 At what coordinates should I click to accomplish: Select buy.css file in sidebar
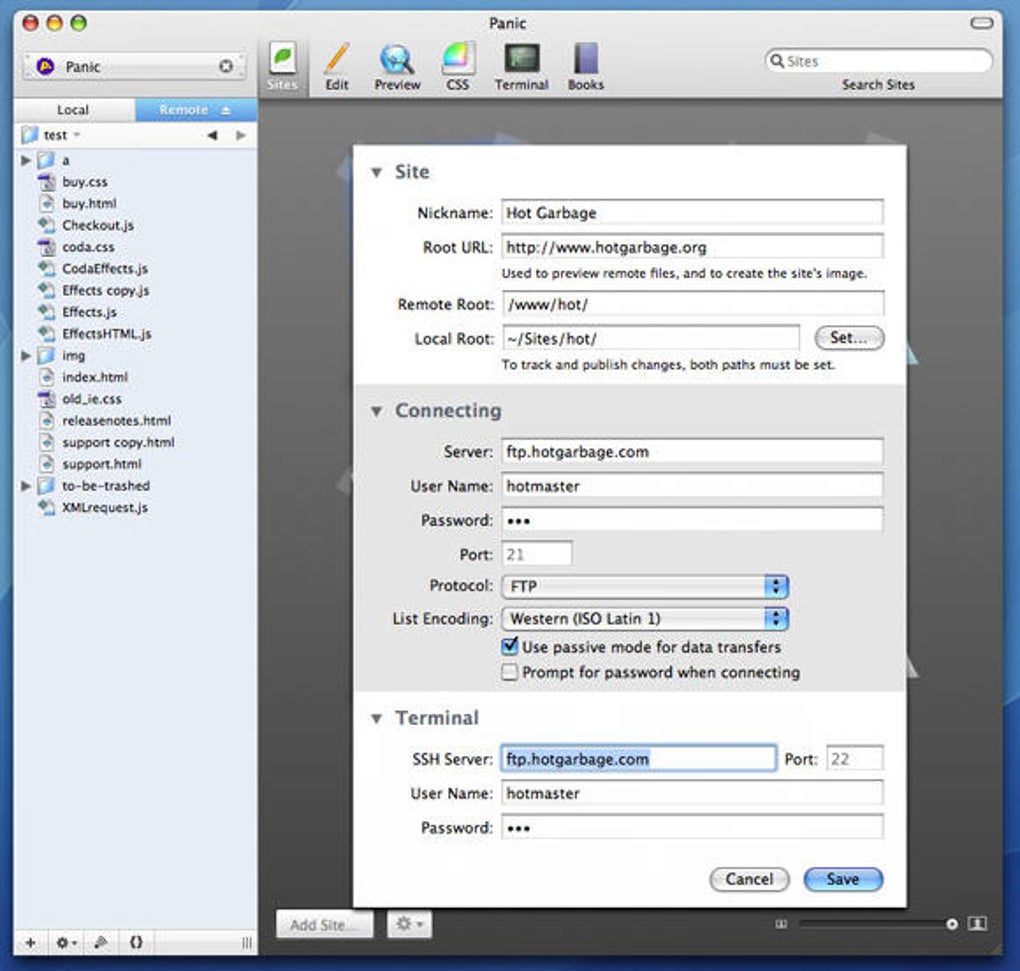(85, 182)
